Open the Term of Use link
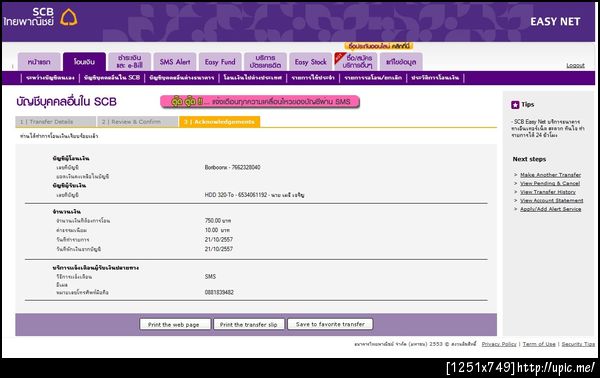Screen dimensions: 600x378 539,344
